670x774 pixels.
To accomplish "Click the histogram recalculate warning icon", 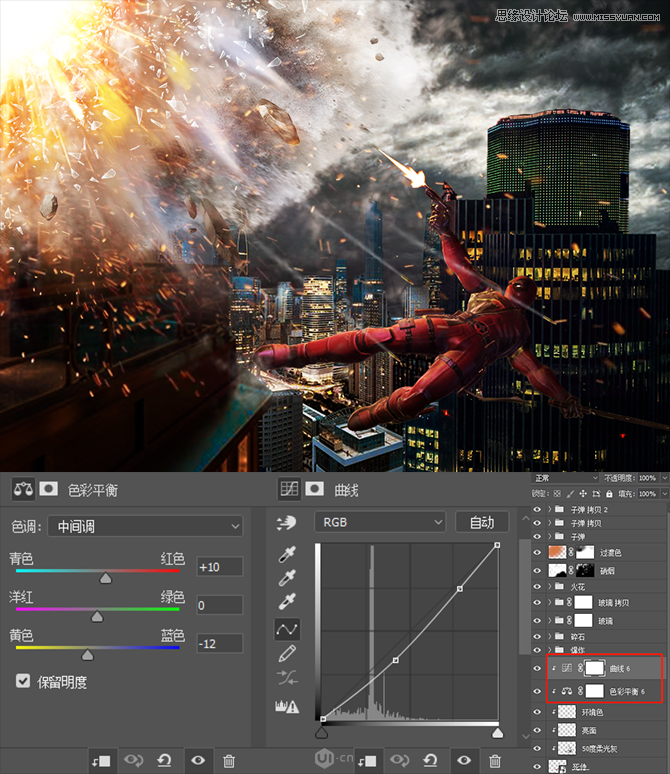I will 287,706.
